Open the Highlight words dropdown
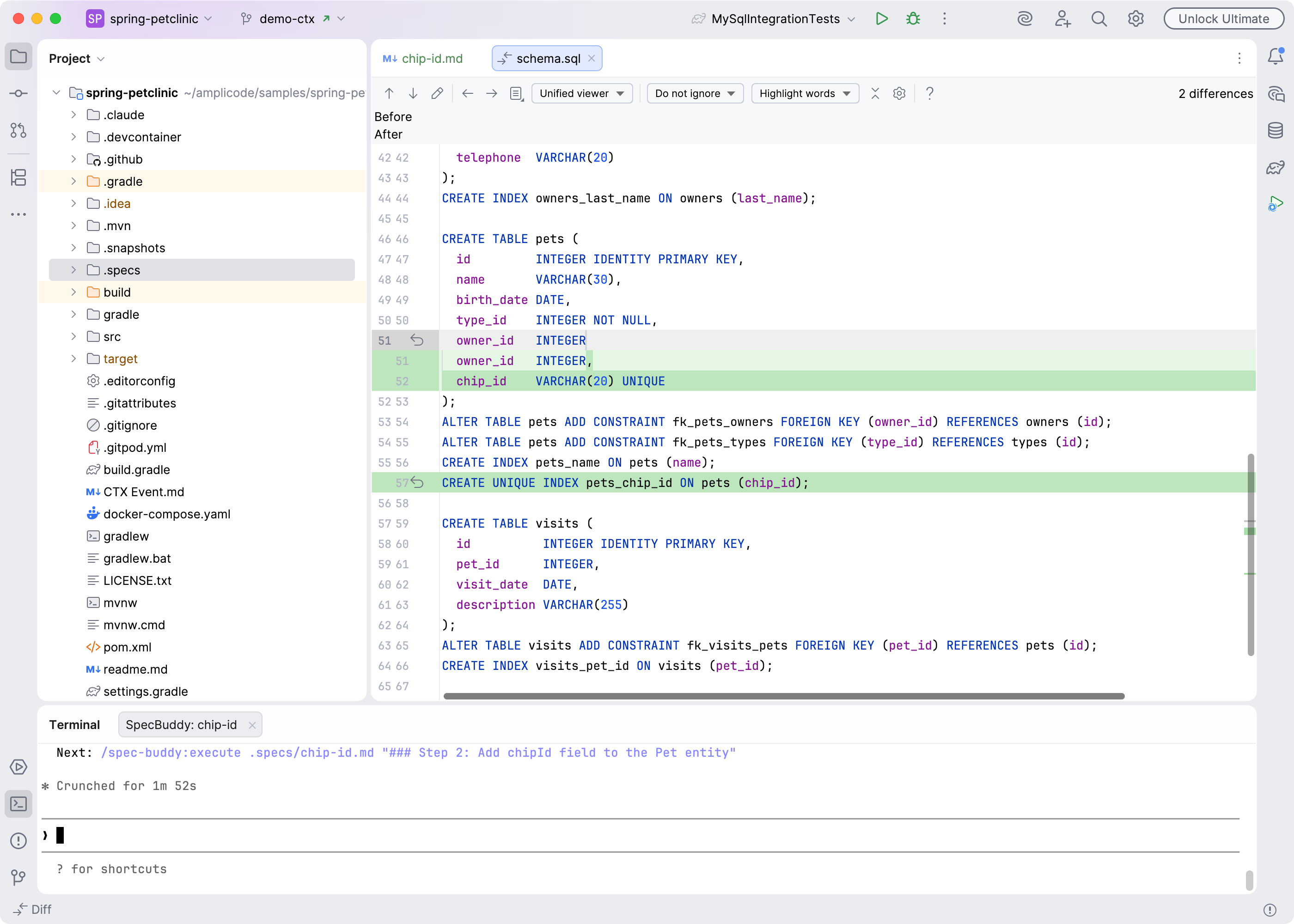 (805, 93)
